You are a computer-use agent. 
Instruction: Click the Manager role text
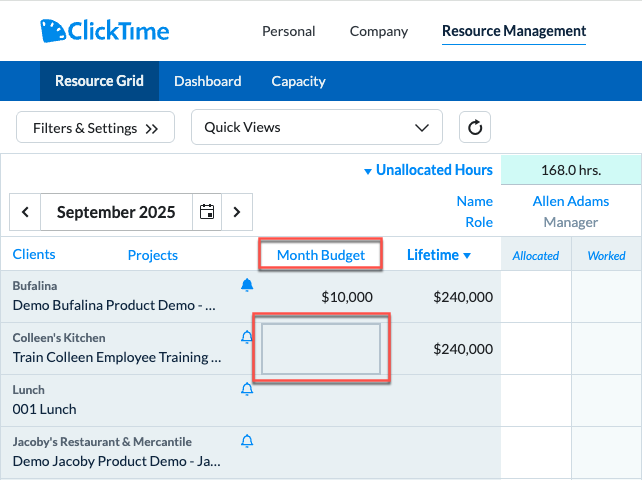[571, 222]
